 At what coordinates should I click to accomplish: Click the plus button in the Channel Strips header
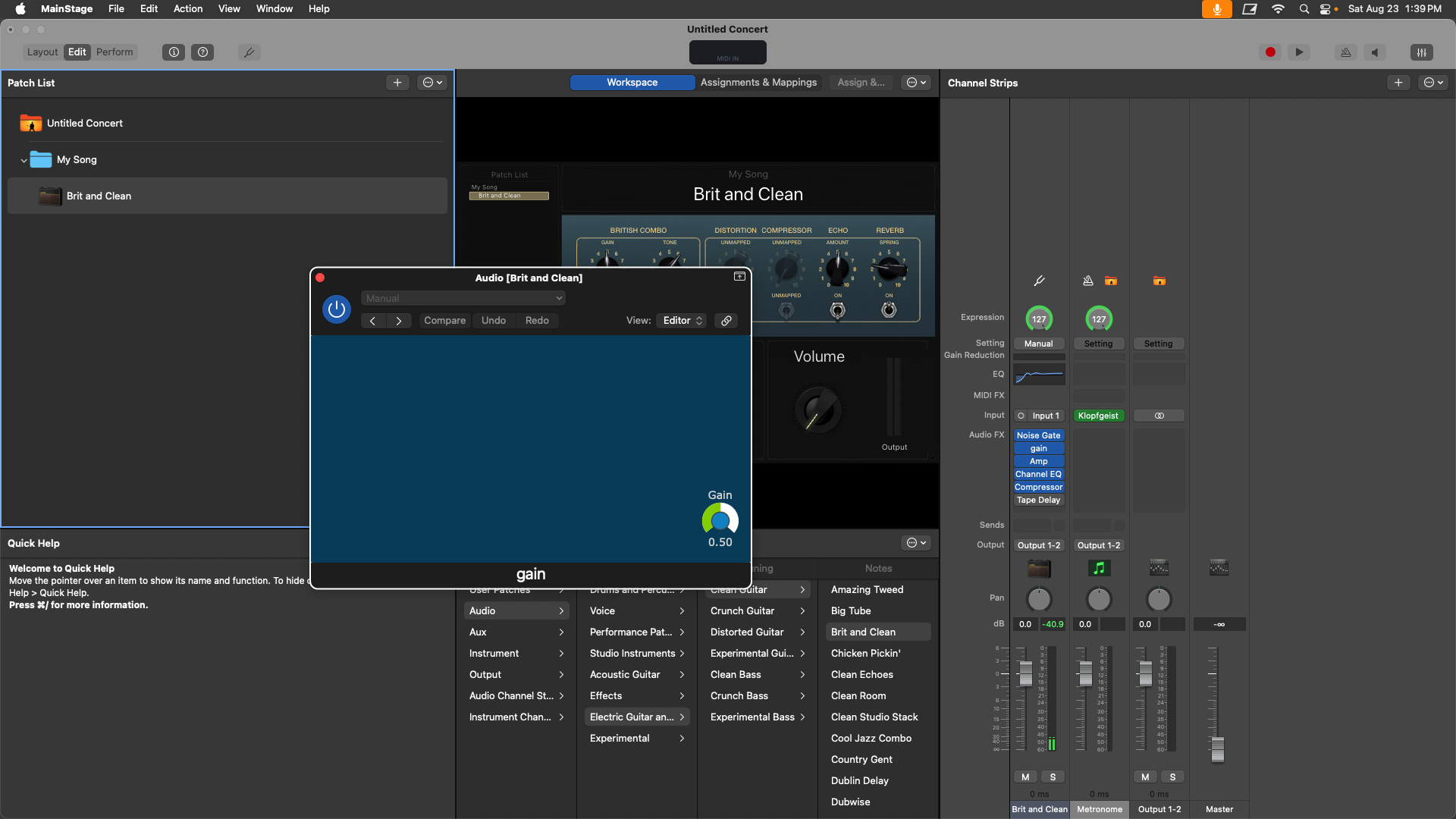pos(1398,83)
